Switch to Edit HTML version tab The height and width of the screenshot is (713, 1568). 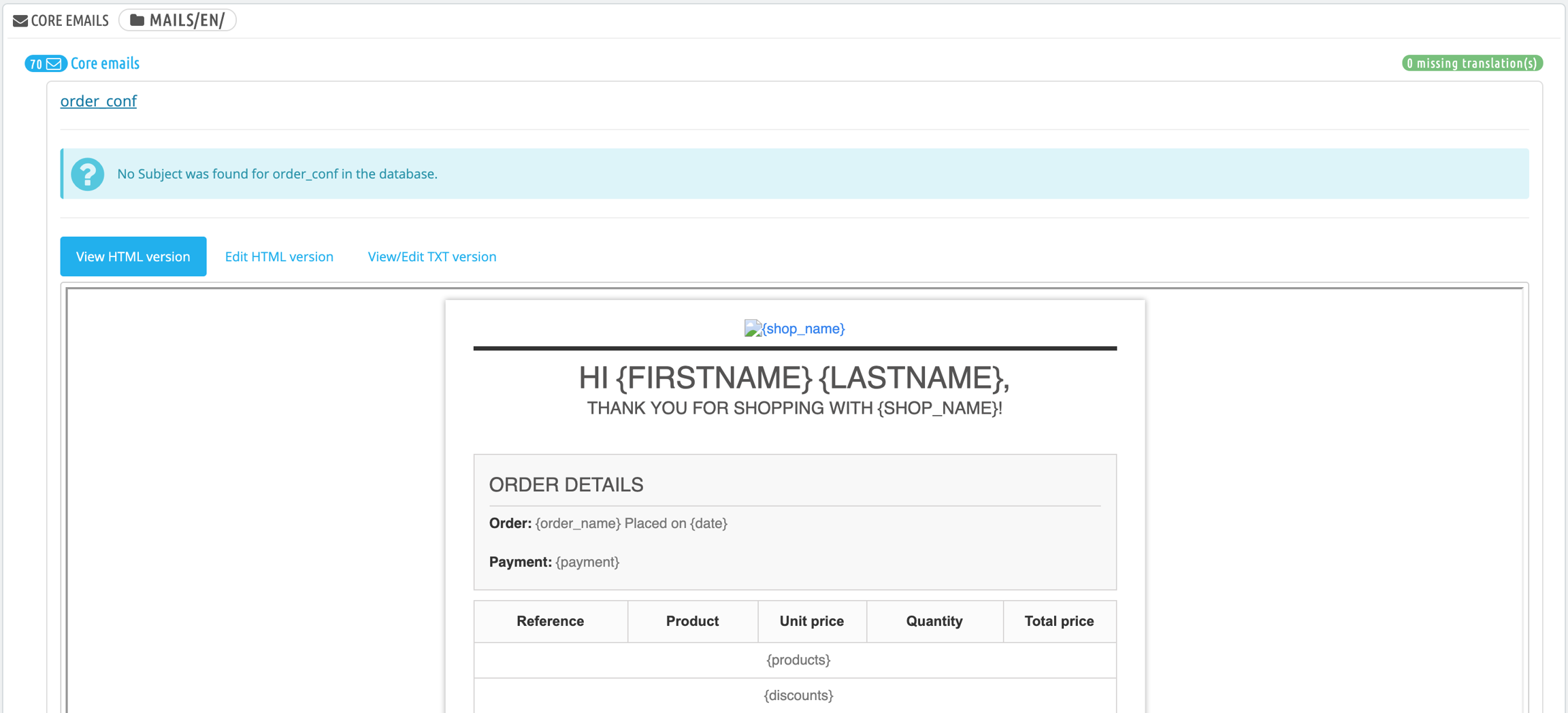(x=279, y=256)
